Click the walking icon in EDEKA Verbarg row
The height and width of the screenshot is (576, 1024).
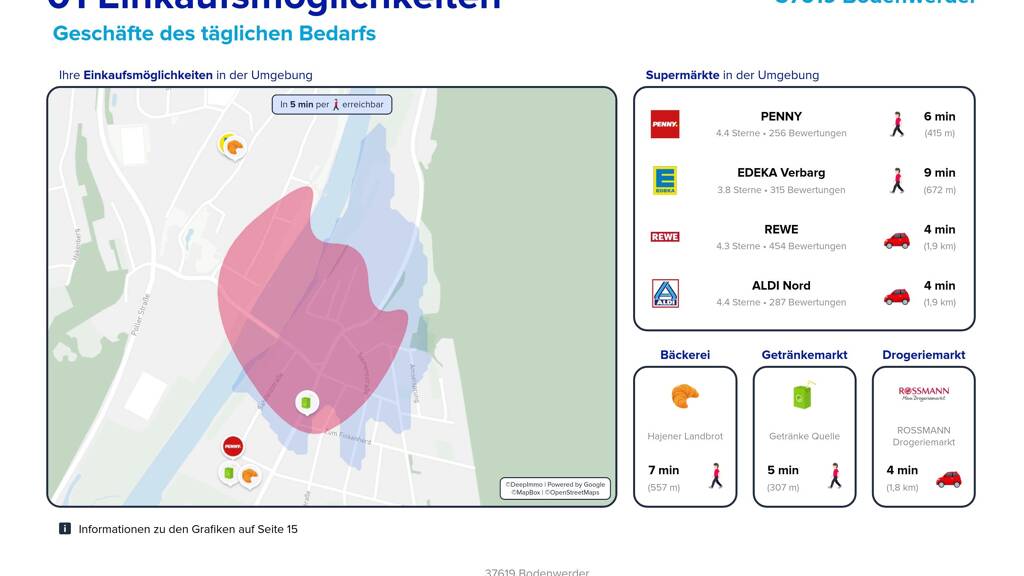(897, 181)
